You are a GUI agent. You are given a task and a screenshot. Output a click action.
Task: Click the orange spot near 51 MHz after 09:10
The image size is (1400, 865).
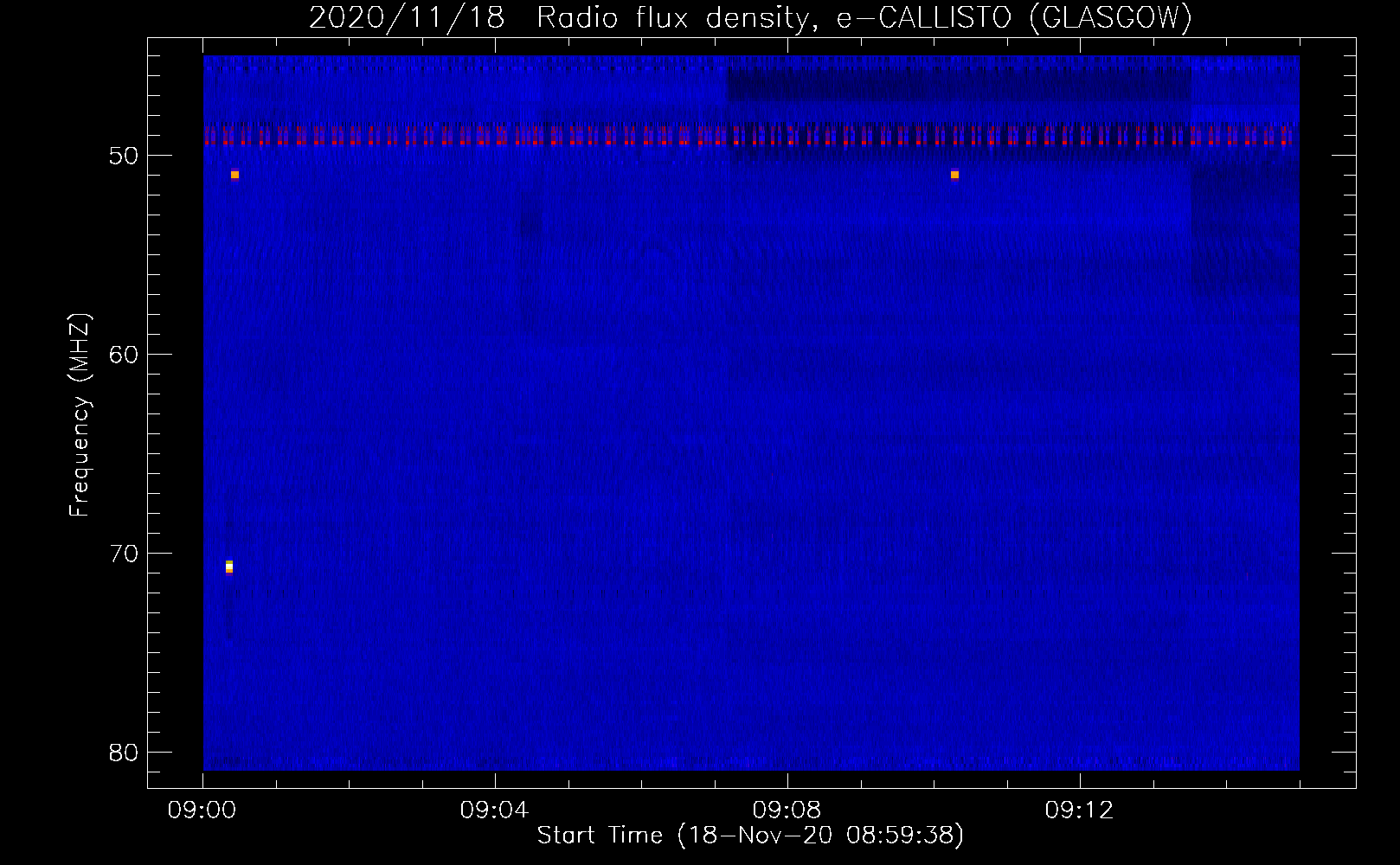click(x=954, y=175)
